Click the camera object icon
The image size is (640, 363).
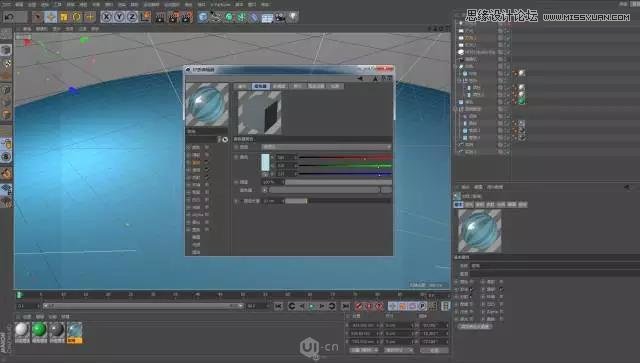tap(280, 17)
